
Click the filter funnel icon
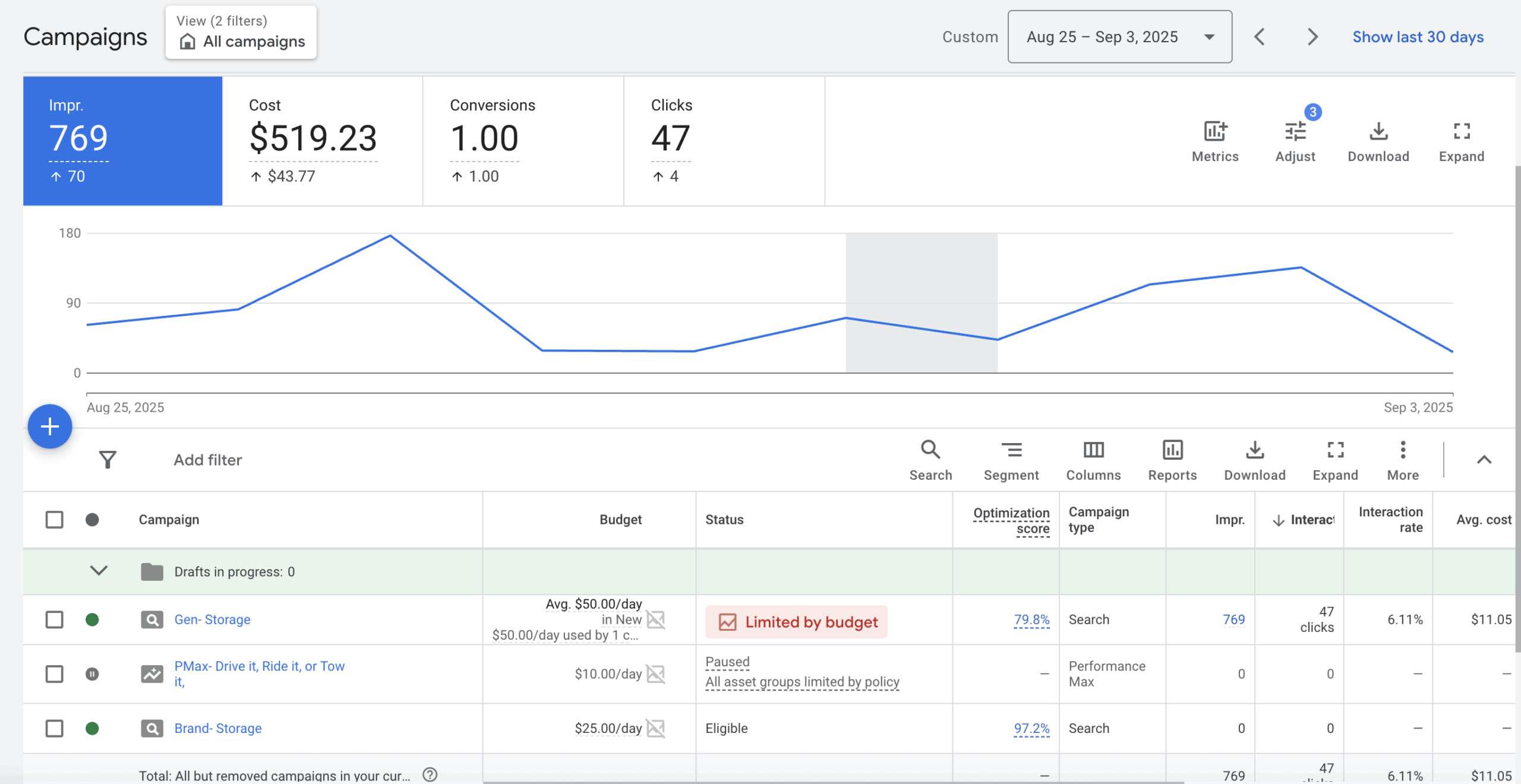point(108,460)
